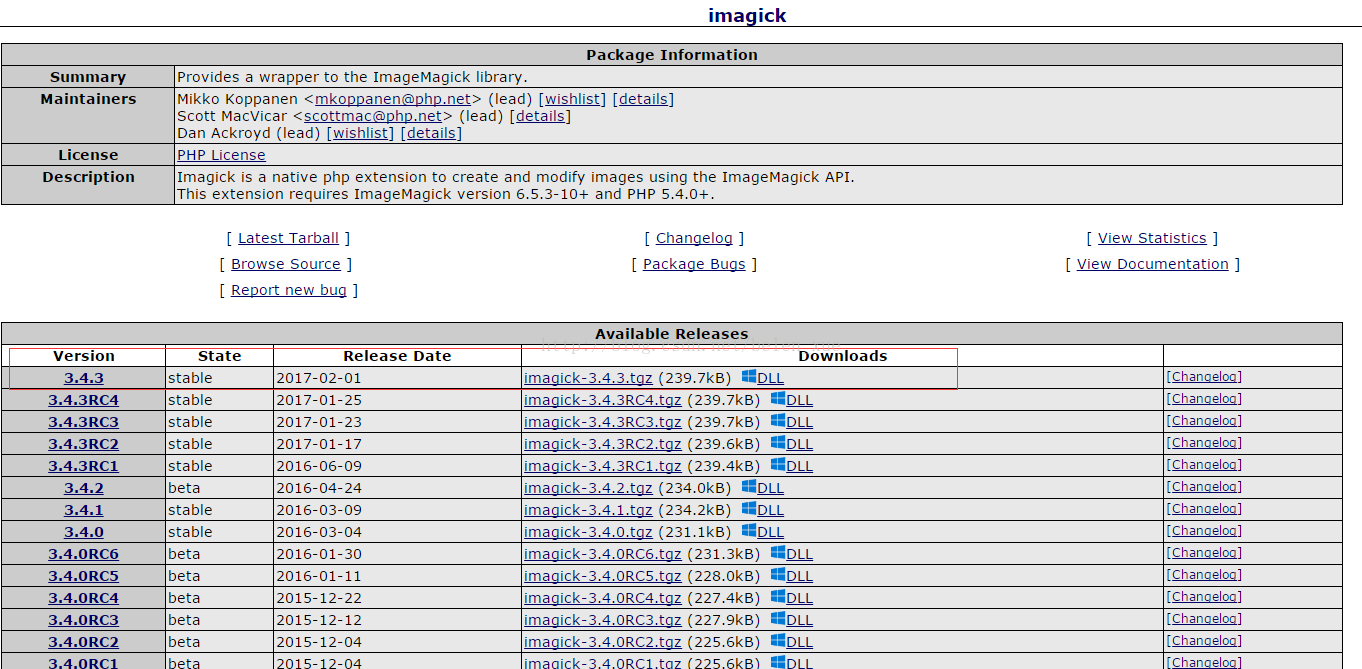Download imagick-3.4.3RC3.tgz
This screenshot has width=1362, height=669.
point(603,422)
